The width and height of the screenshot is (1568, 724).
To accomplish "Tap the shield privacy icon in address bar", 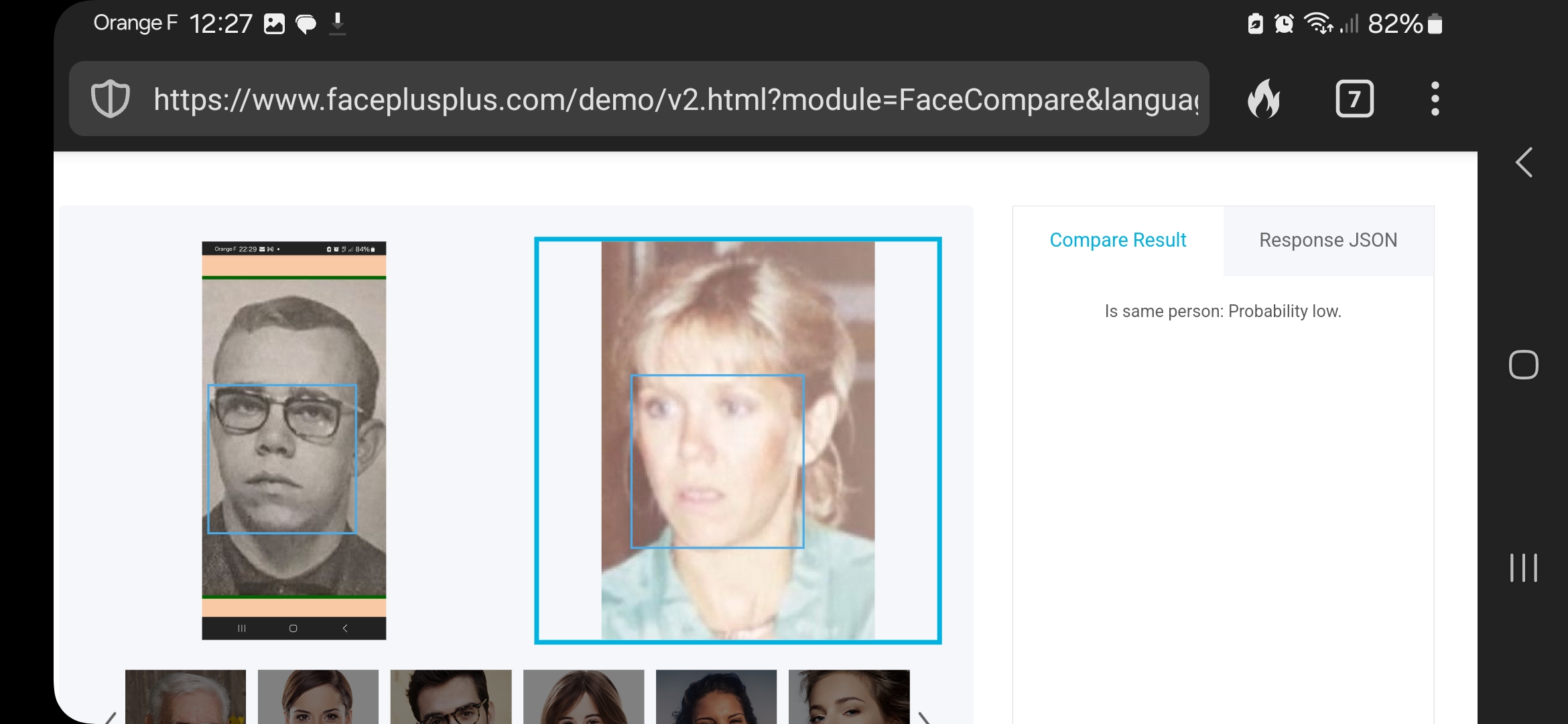I will pos(110,99).
